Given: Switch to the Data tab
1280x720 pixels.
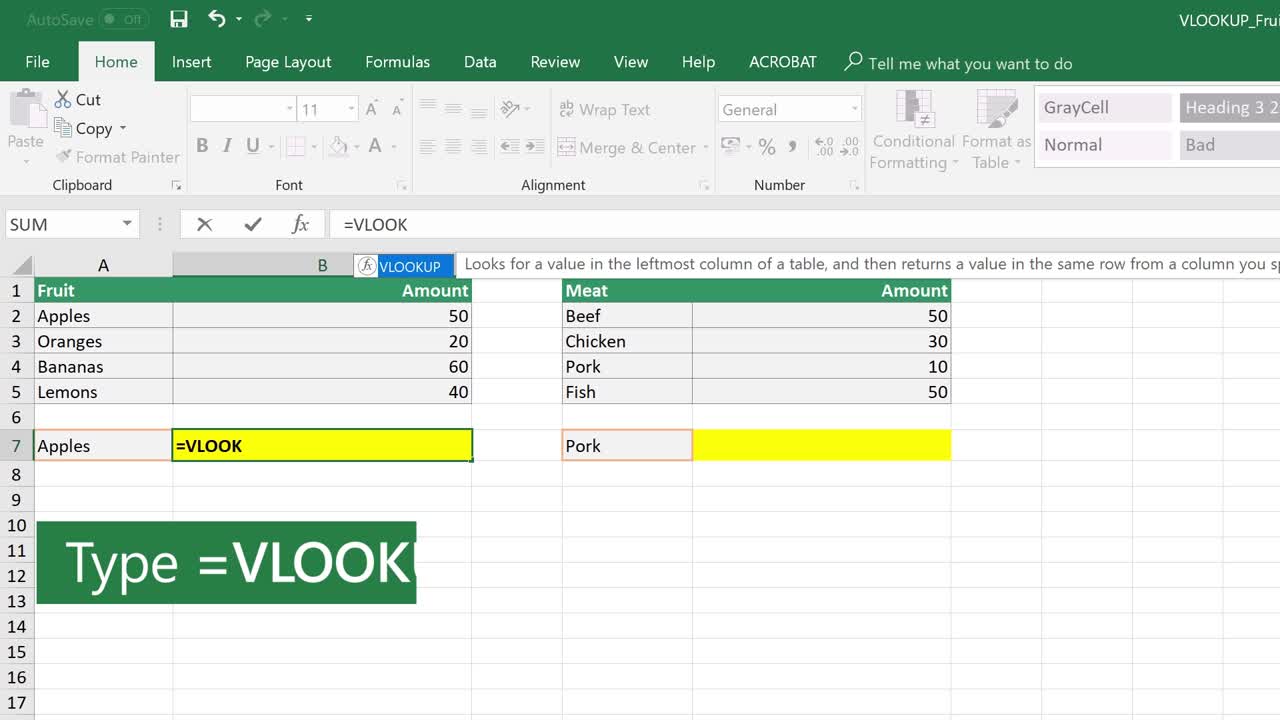Looking at the screenshot, I should [x=480, y=62].
